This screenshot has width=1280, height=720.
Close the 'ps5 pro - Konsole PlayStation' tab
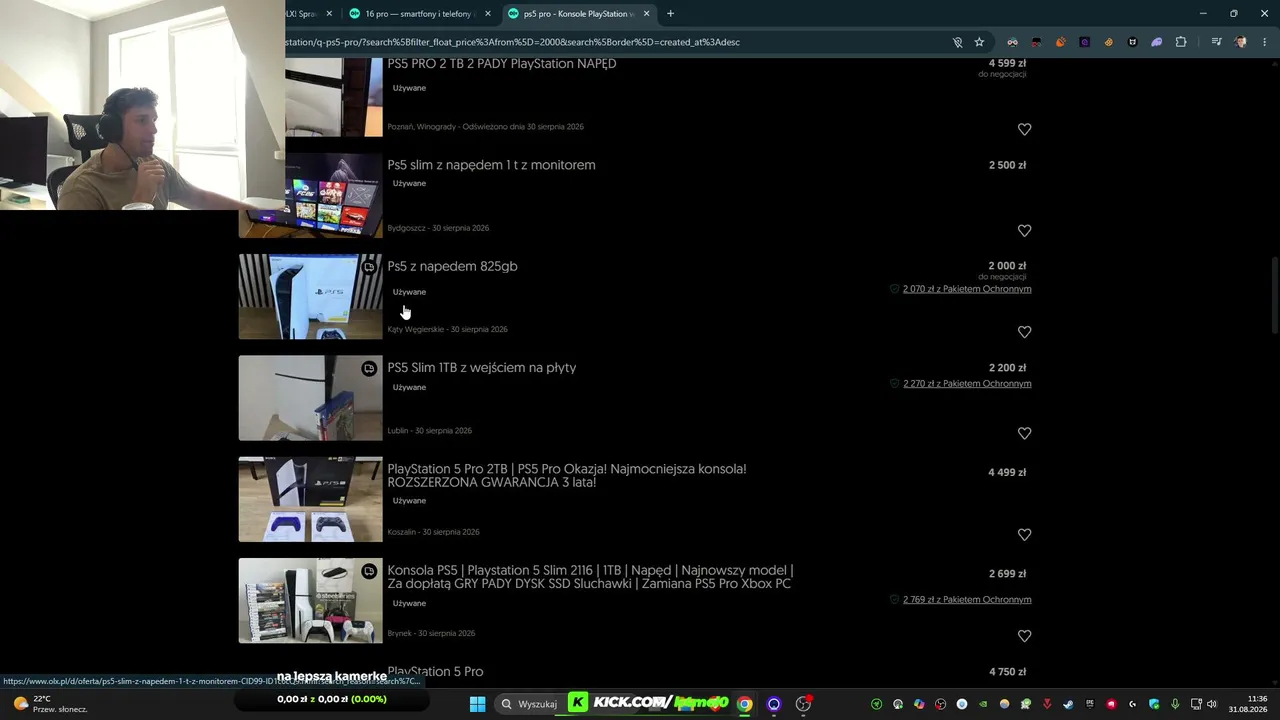(x=646, y=14)
